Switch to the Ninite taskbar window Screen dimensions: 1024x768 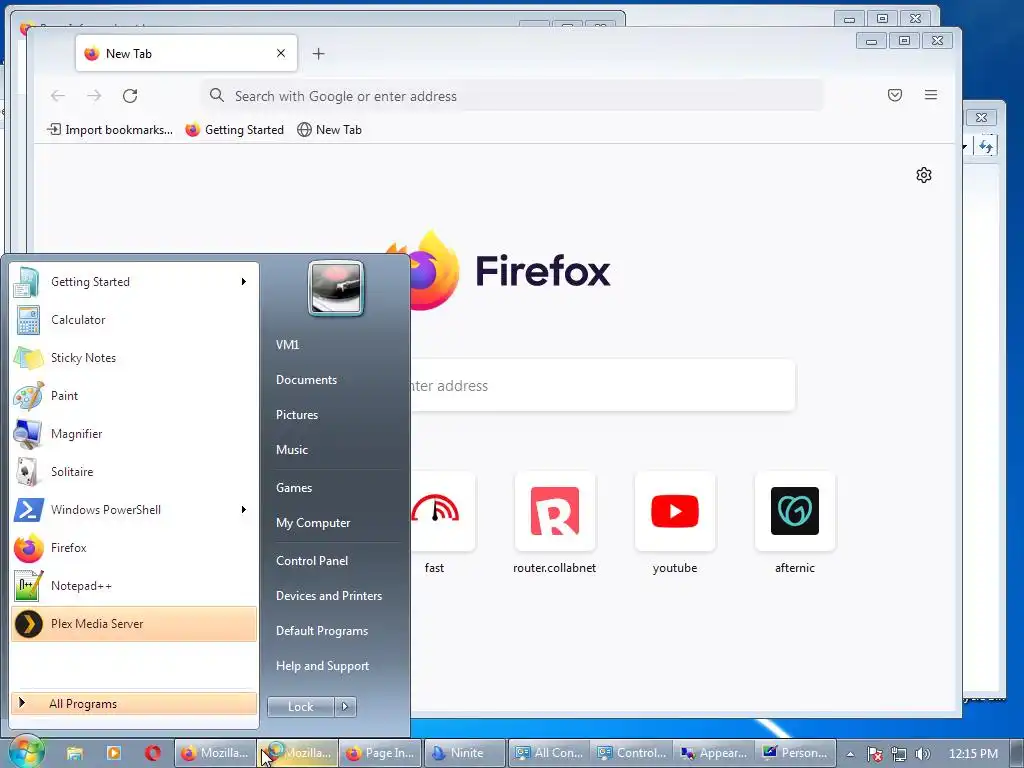coord(464,753)
